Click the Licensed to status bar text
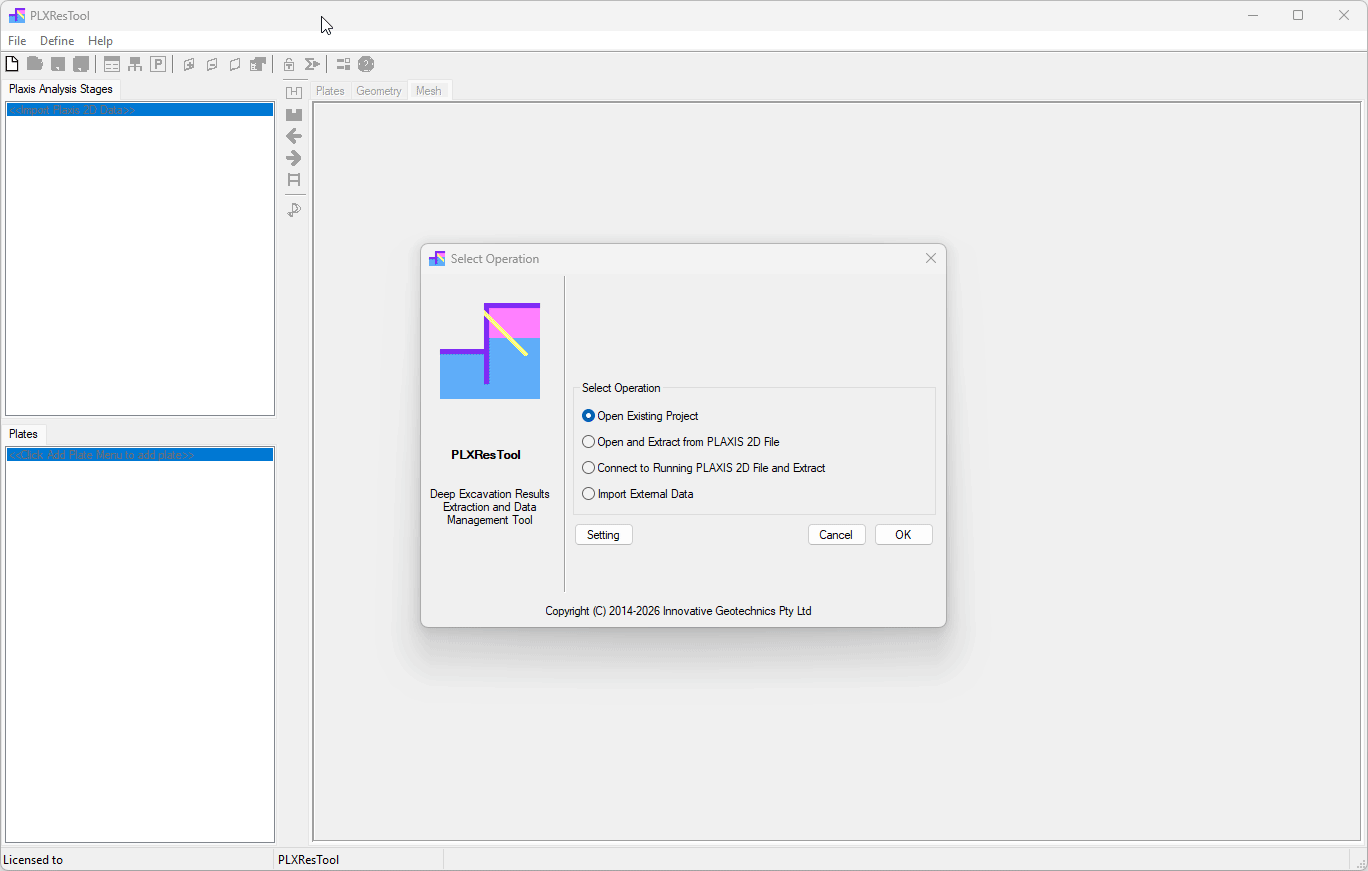The height and width of the screenshot is (871, 1368). [x=33, y=860]
